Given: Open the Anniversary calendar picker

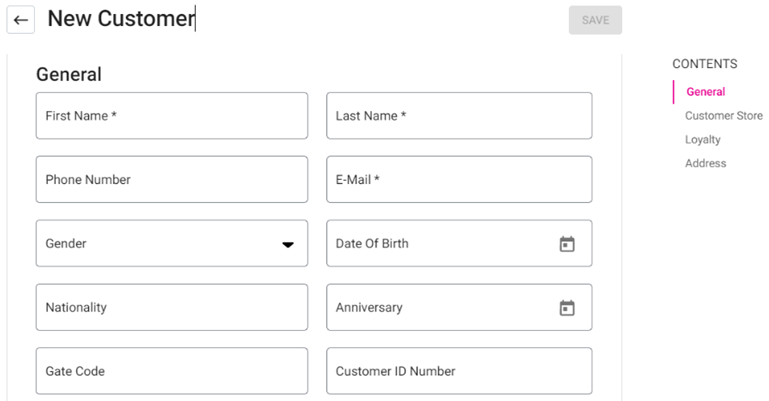Looking at the screenshot, I should click(567, 308).
